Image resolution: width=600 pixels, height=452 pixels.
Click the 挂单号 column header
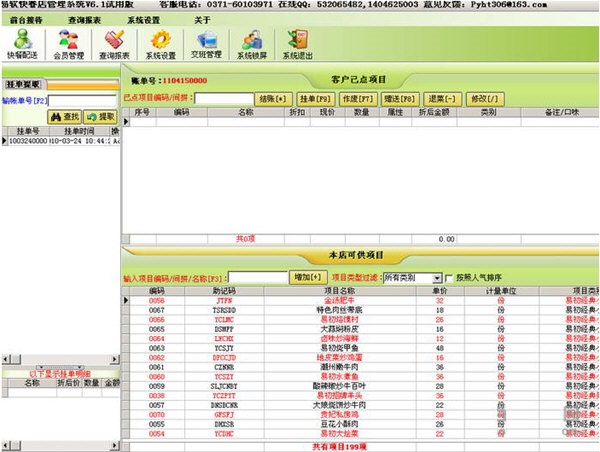(x=28, y=131)
